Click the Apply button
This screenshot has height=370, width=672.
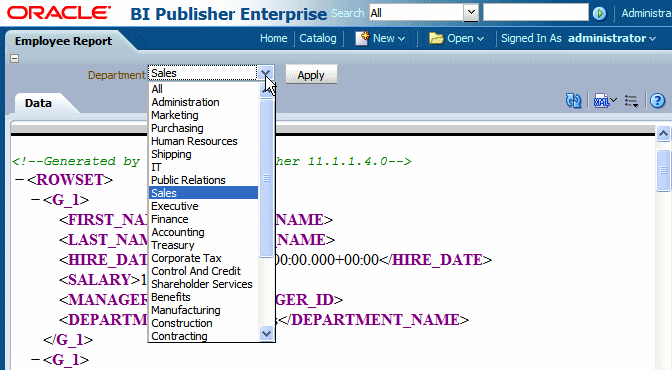pyautogui.click(x=311, y=75)
